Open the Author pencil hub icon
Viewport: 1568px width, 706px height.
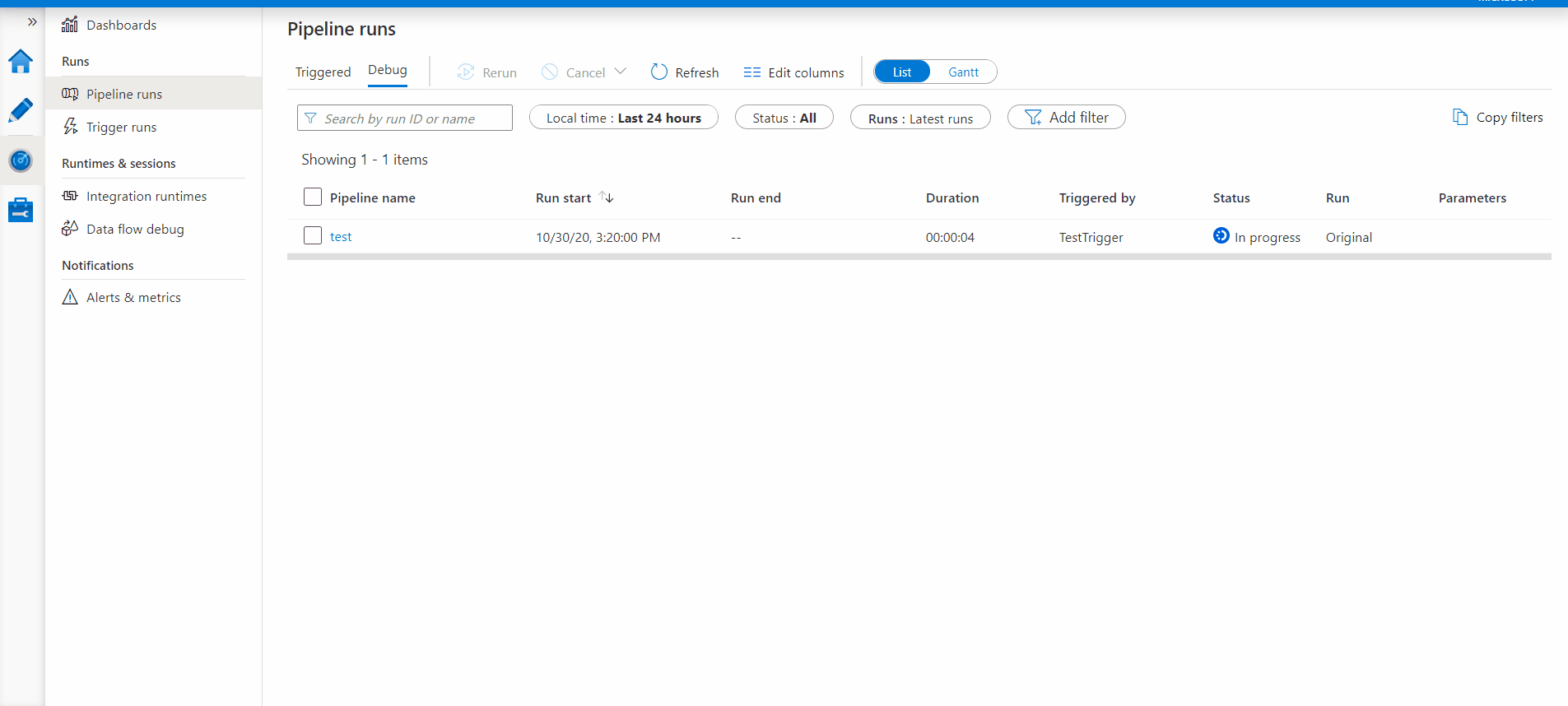coord(21,110)
